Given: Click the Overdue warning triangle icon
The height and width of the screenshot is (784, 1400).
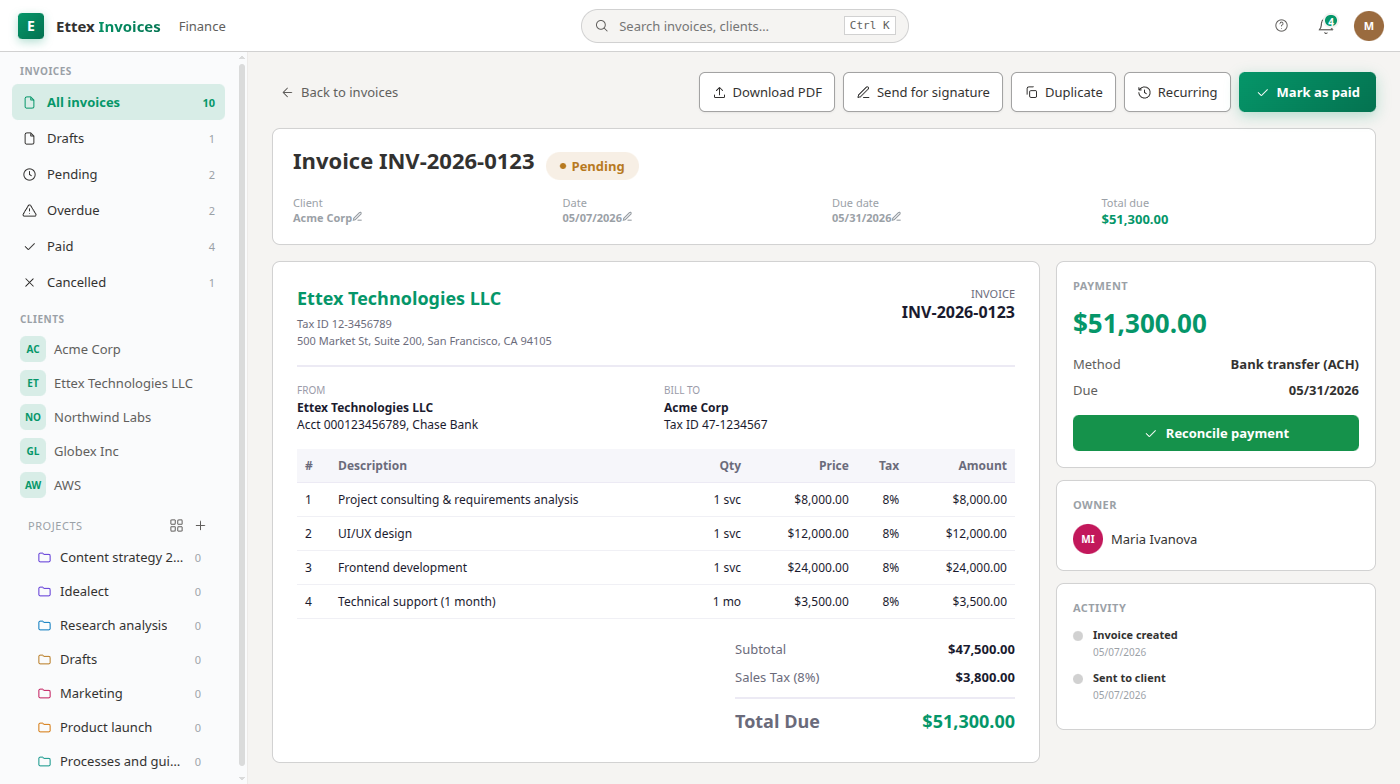Looking at the screenshot, I should 29,210.
